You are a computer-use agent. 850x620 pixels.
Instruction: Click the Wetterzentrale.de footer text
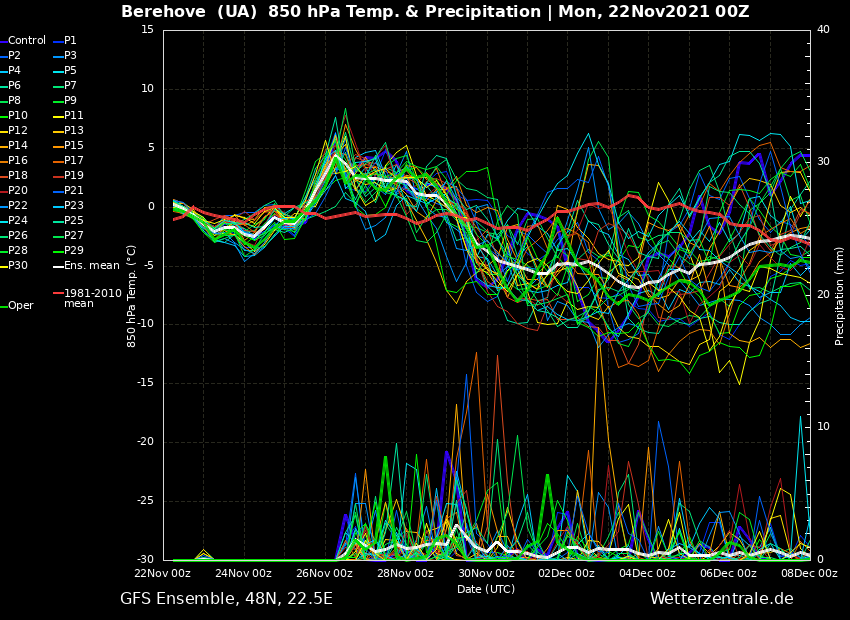coord(721,599)
